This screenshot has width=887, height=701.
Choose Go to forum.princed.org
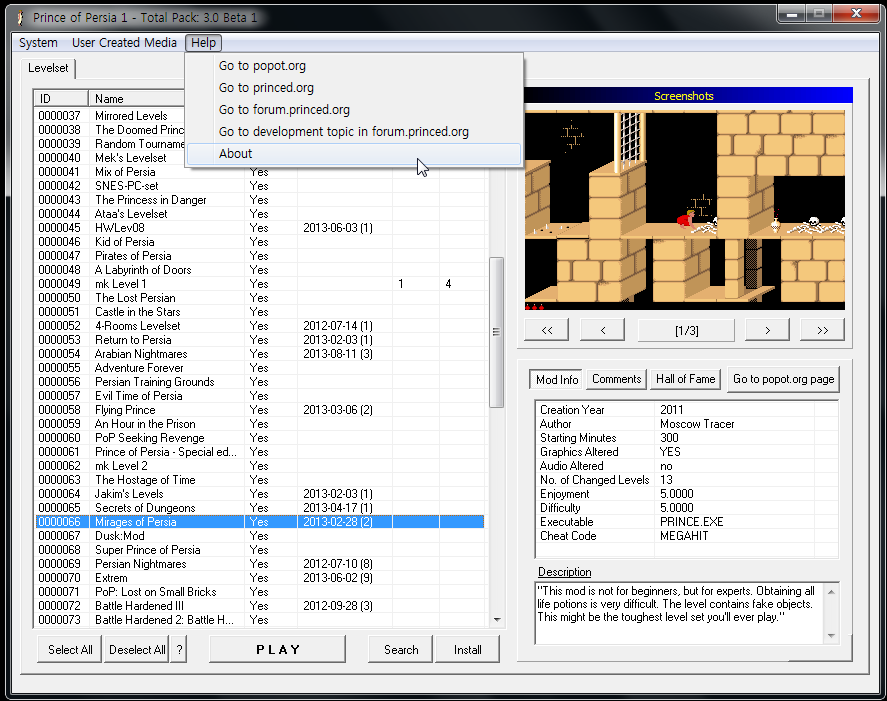[354, 110]
